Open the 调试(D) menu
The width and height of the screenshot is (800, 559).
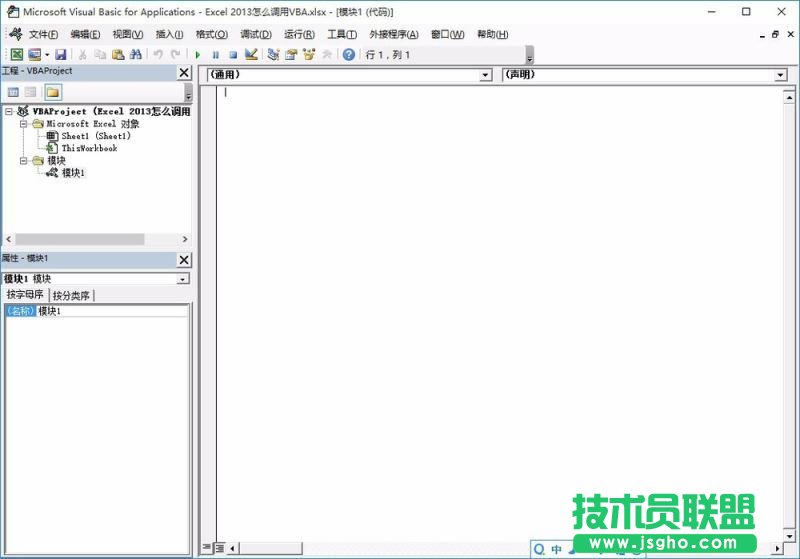click(x=256, y=34)
